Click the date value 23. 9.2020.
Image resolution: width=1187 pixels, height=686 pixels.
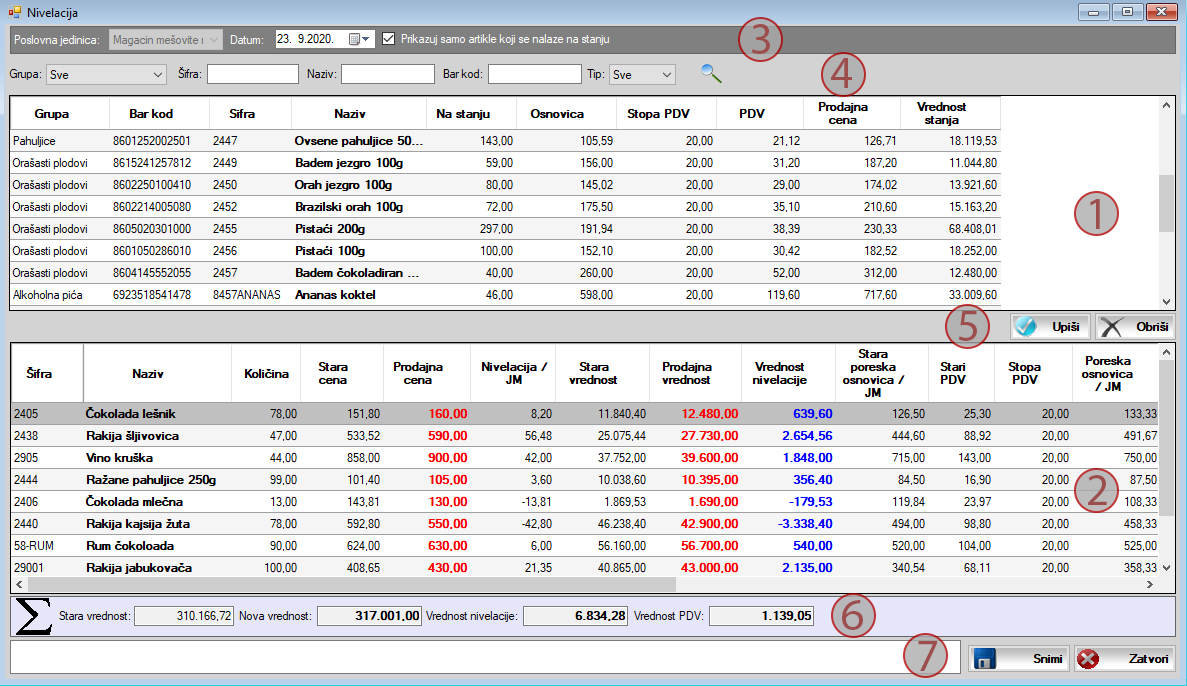(307, 39)
